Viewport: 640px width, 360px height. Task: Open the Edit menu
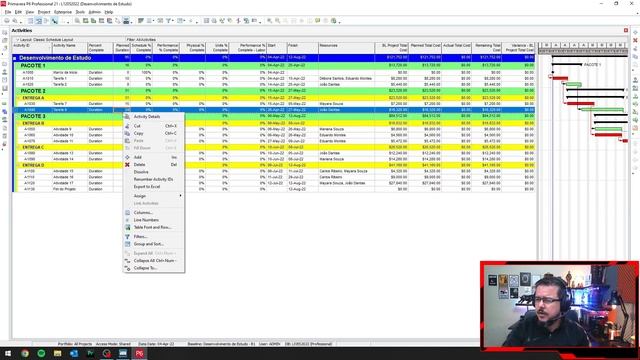pyautogui.click(x=18, y=12)
